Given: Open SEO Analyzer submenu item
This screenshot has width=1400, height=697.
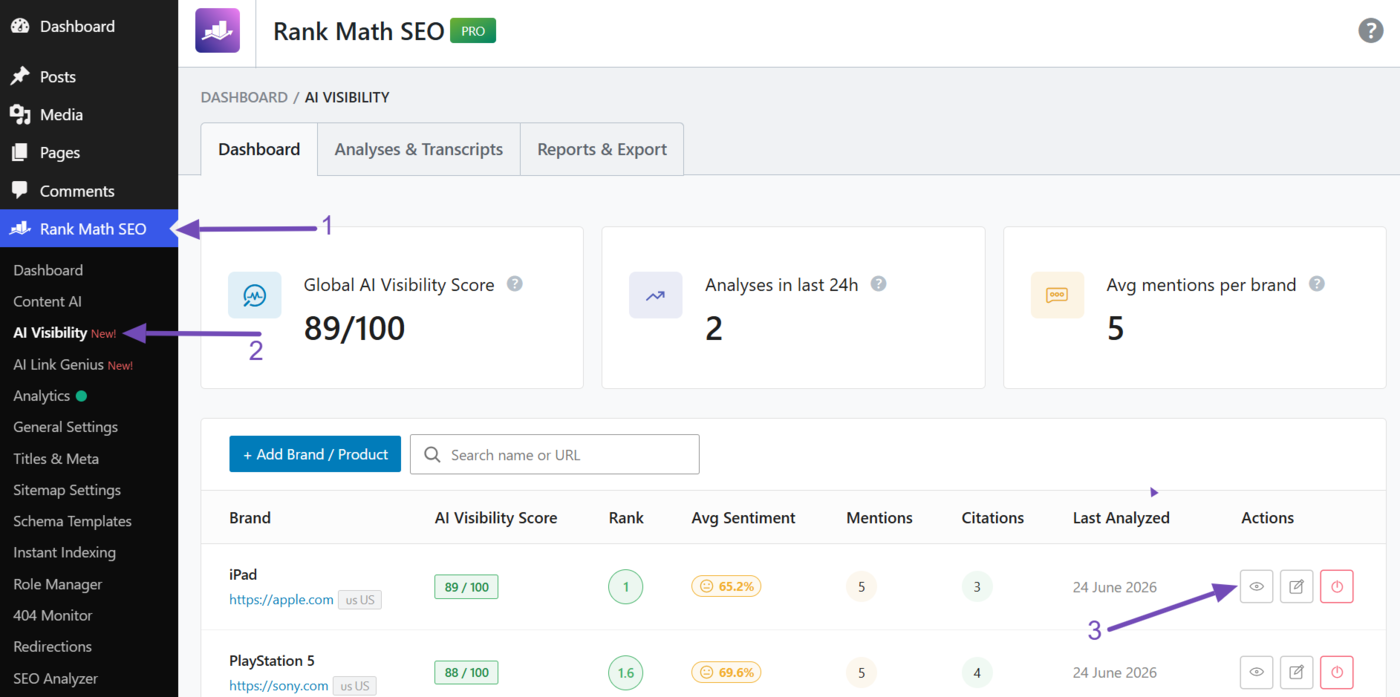Looking at the screenshot, I should (56, 678).
